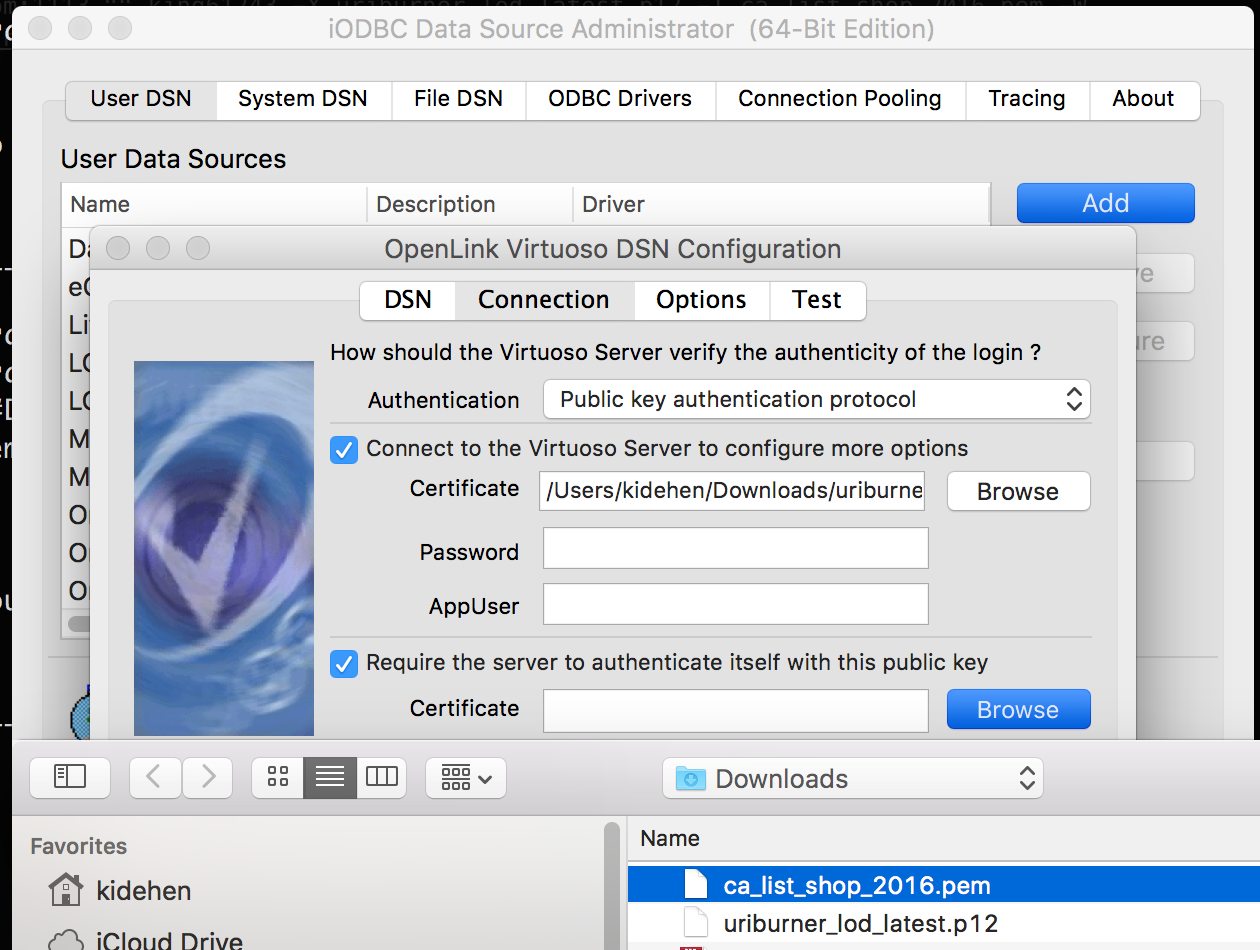Switch to the Test tab

[817, 300]
